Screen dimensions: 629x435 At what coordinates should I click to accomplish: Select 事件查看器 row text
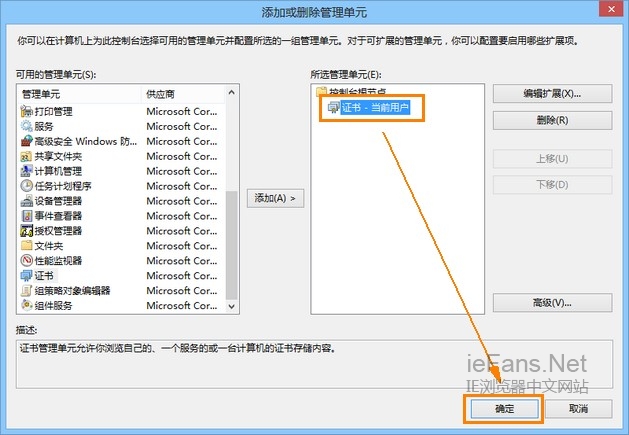pos(58,216)
